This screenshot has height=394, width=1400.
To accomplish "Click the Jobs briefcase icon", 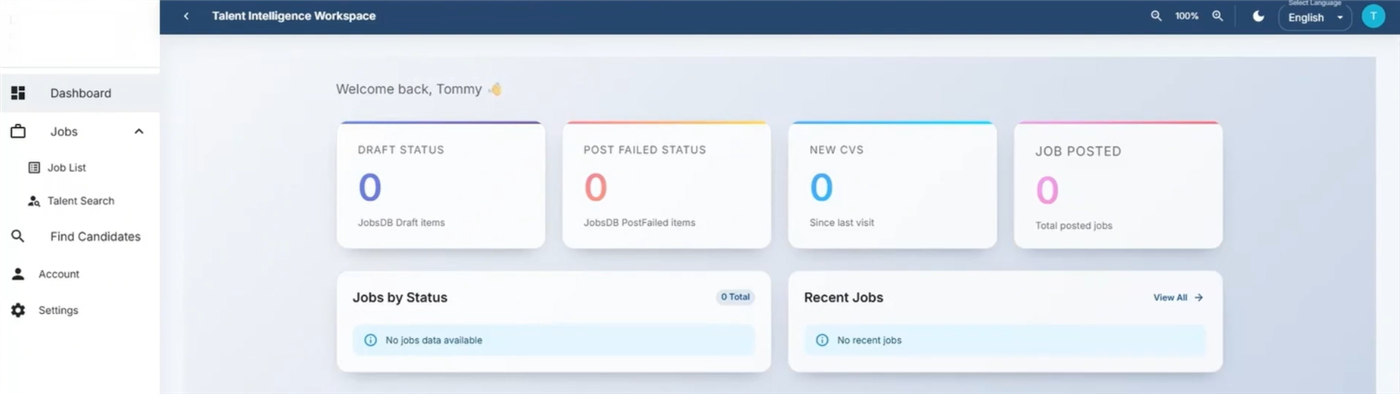I will pyautogui.click(x=18, y=131).
